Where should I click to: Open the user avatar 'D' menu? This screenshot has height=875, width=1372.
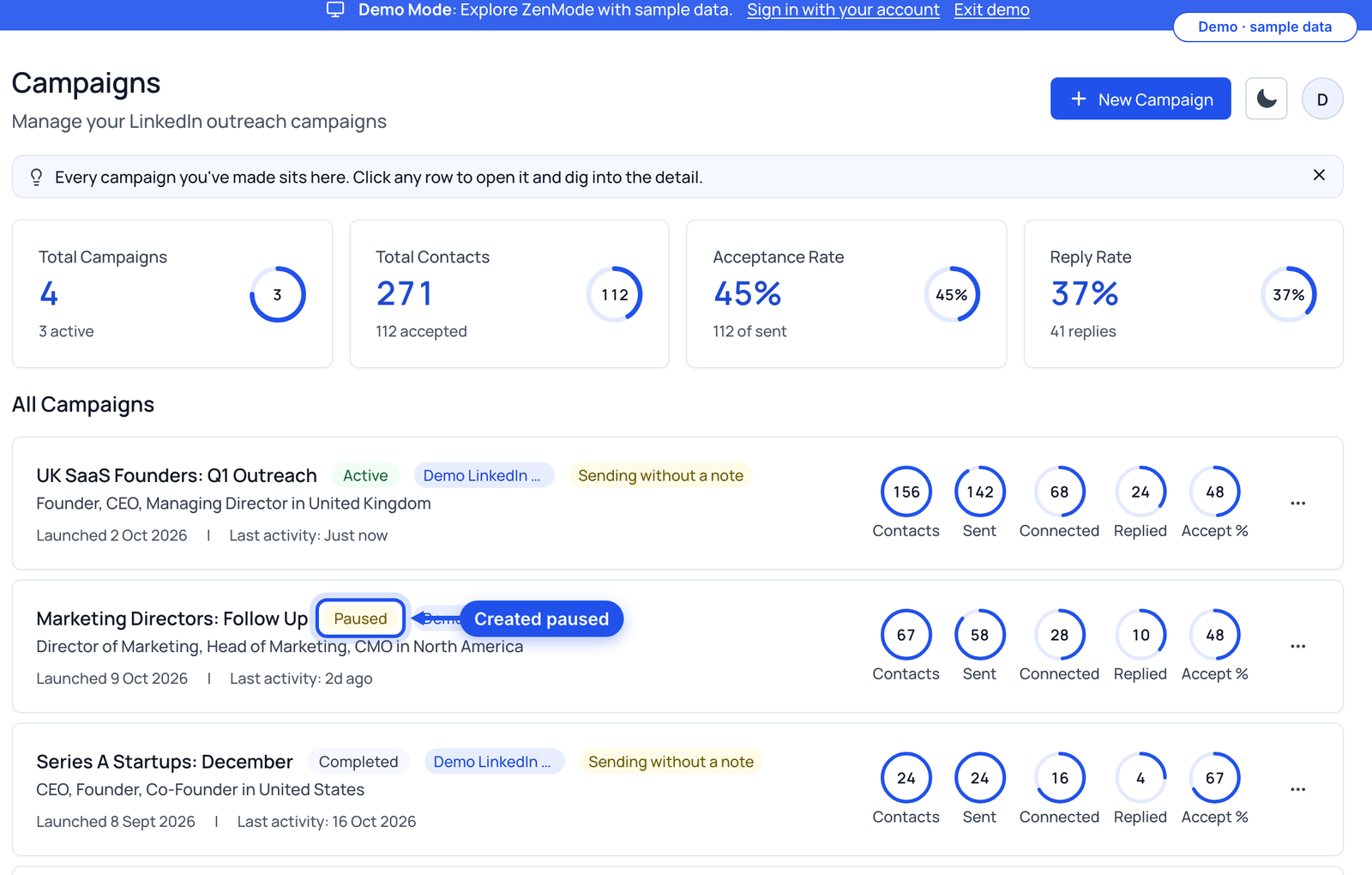point(1322,99)
